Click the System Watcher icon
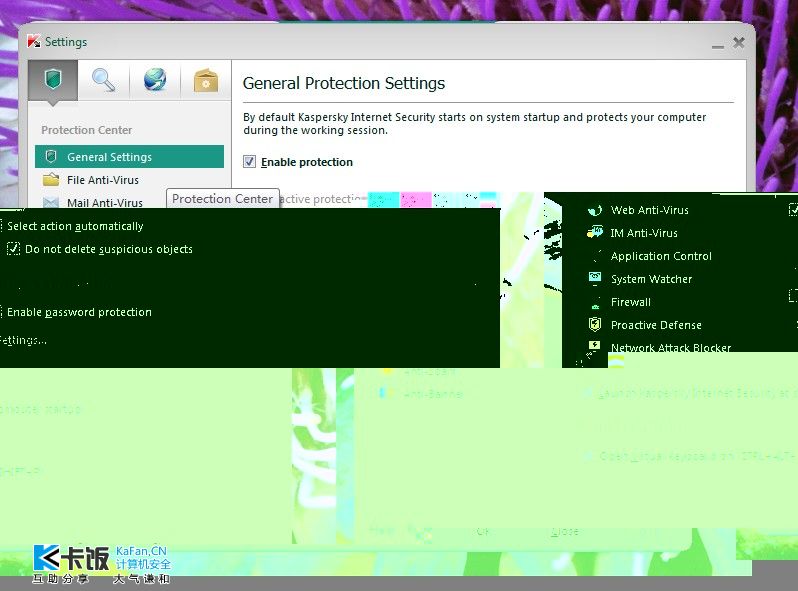 point(594,278)
